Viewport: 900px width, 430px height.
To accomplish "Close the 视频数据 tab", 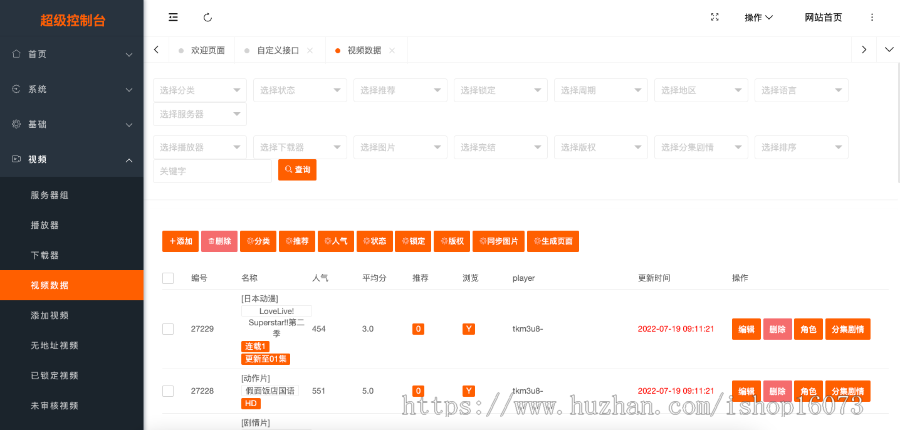I will coord(392,51).
